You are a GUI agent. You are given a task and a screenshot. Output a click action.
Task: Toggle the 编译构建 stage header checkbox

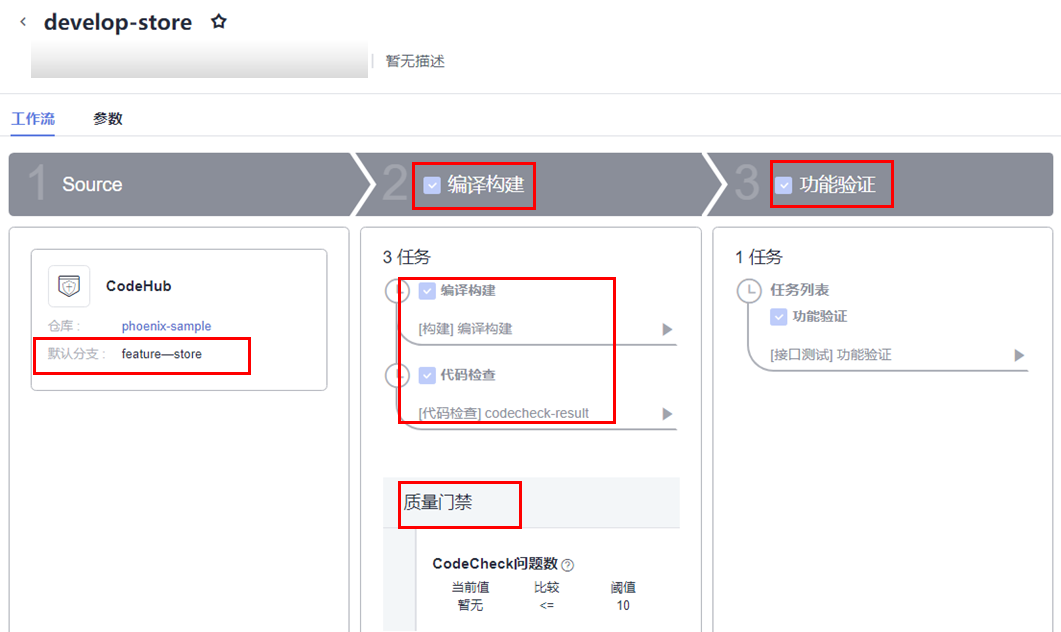pyautogui.click(x=432, y=185)
